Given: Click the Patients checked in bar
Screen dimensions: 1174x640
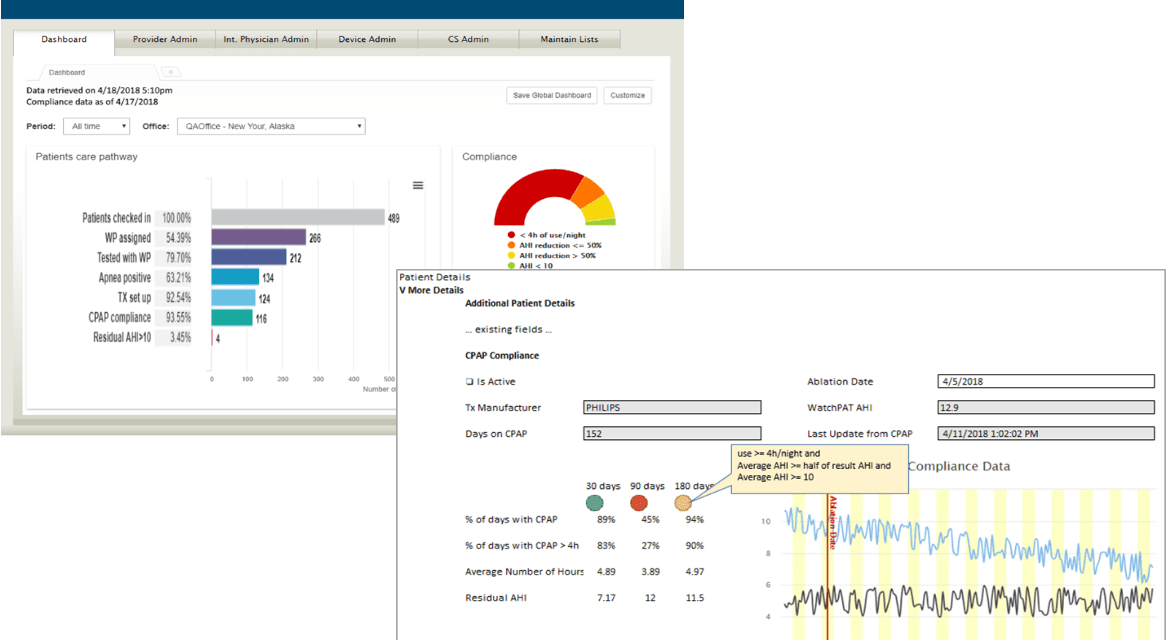Looking at the screenshot, I should (298, 217).
